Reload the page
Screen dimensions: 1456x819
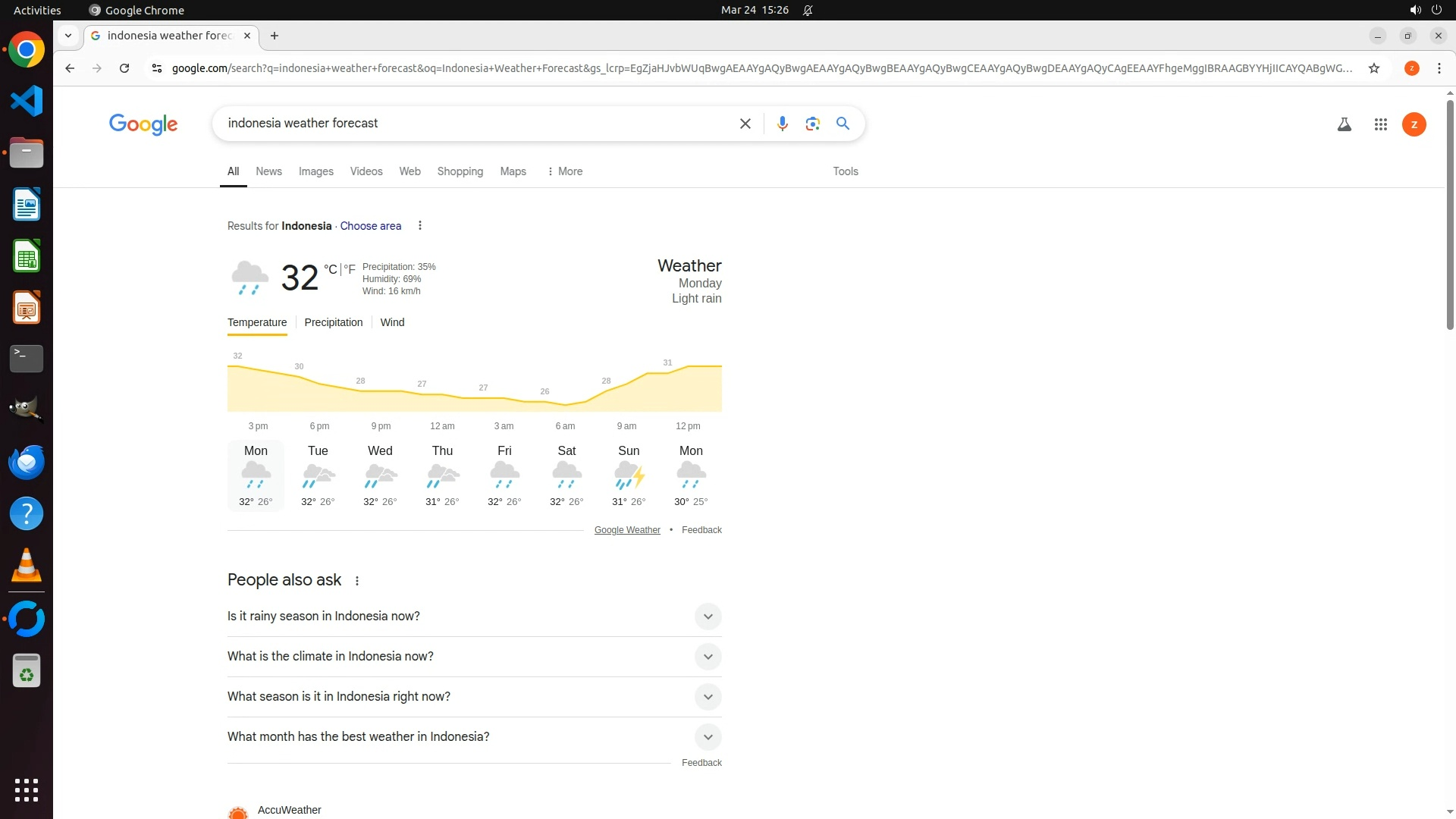[124, 68]
